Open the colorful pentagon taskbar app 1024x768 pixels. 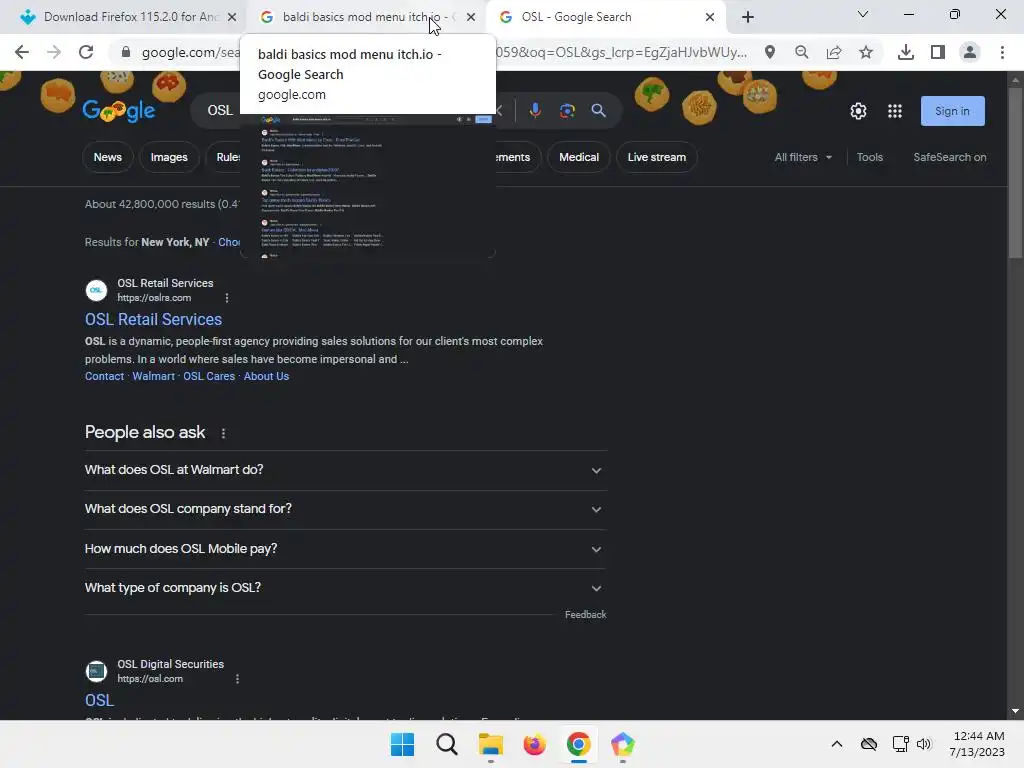click(622, 744)
